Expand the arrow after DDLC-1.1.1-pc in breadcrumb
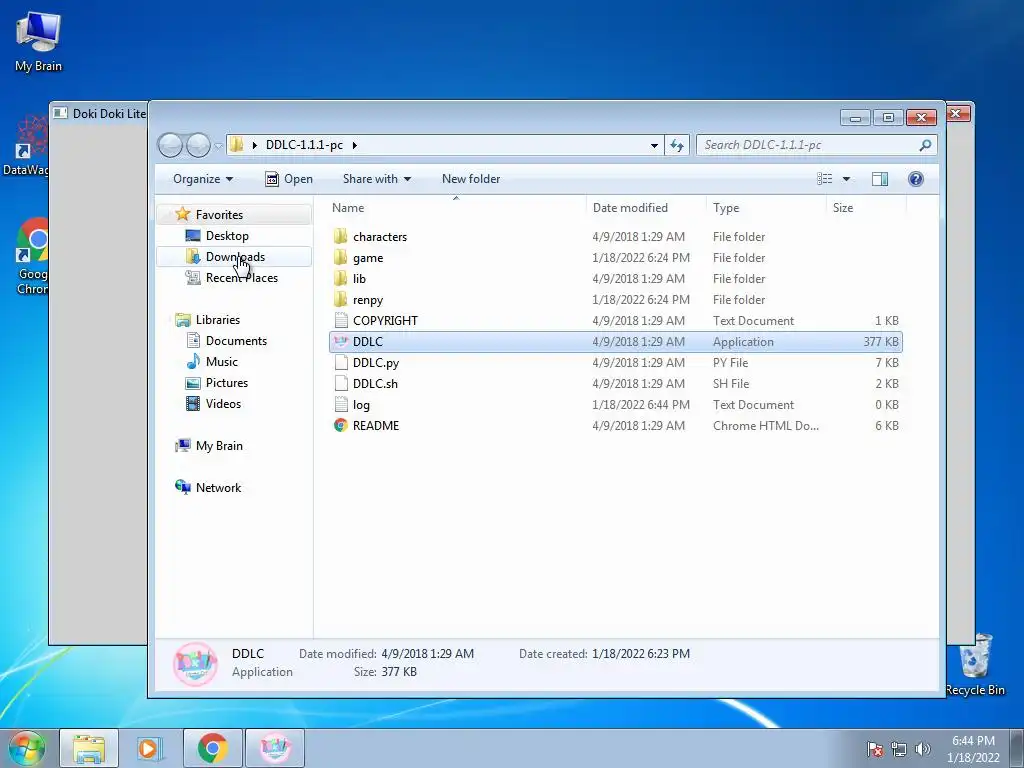This screenshot has height=768, width=1024. [x=355, y=145]
